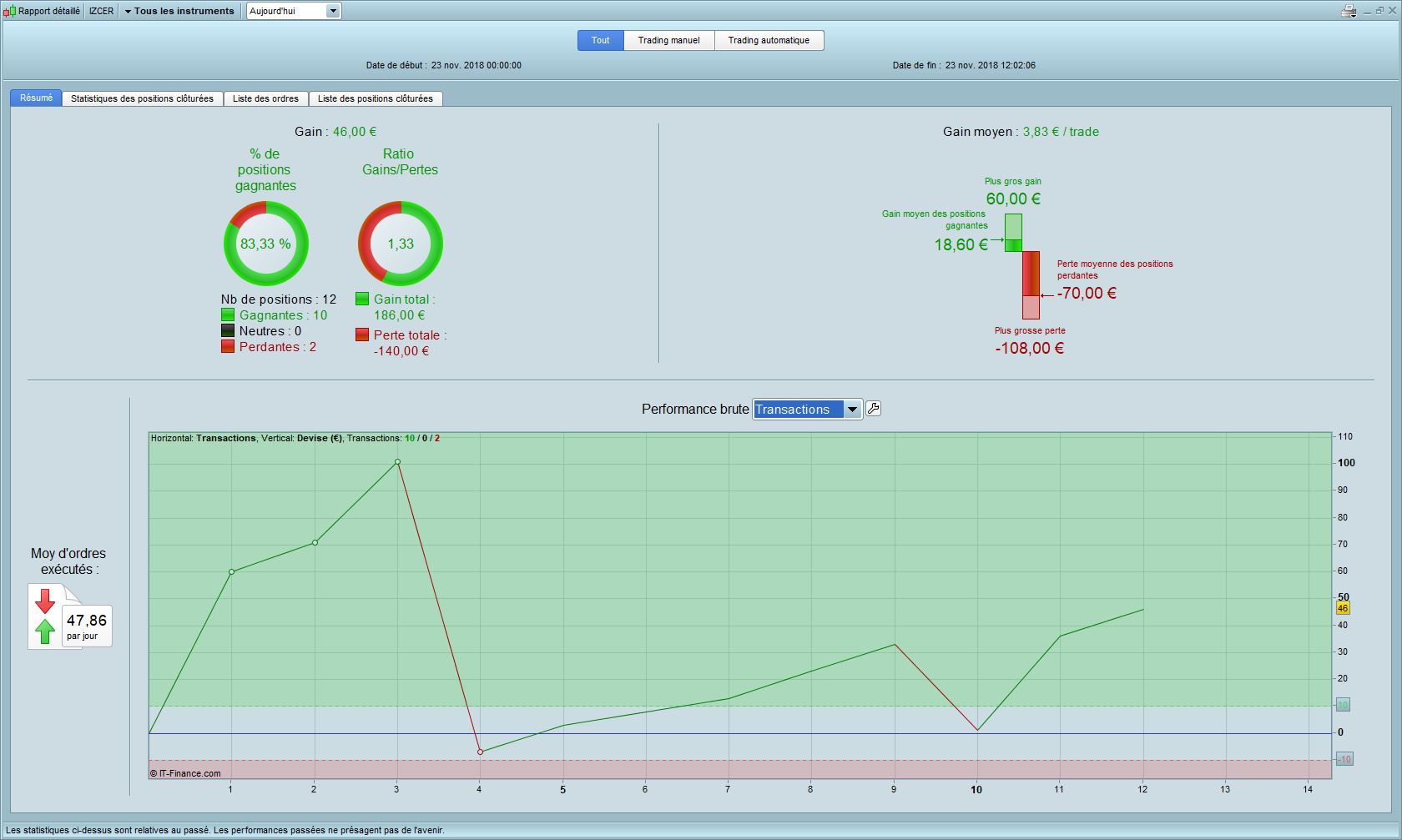Open the printer export menu
Viewport: 1402px width, 840px height.
point(1348,11)
